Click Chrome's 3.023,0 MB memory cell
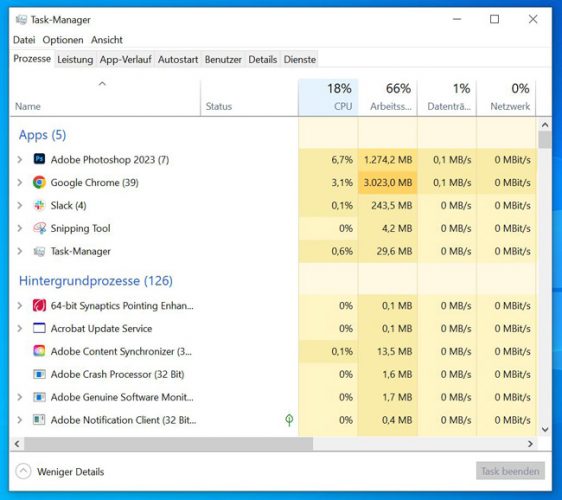The height and width of the screenshot is (500, 562). point(387,182)
